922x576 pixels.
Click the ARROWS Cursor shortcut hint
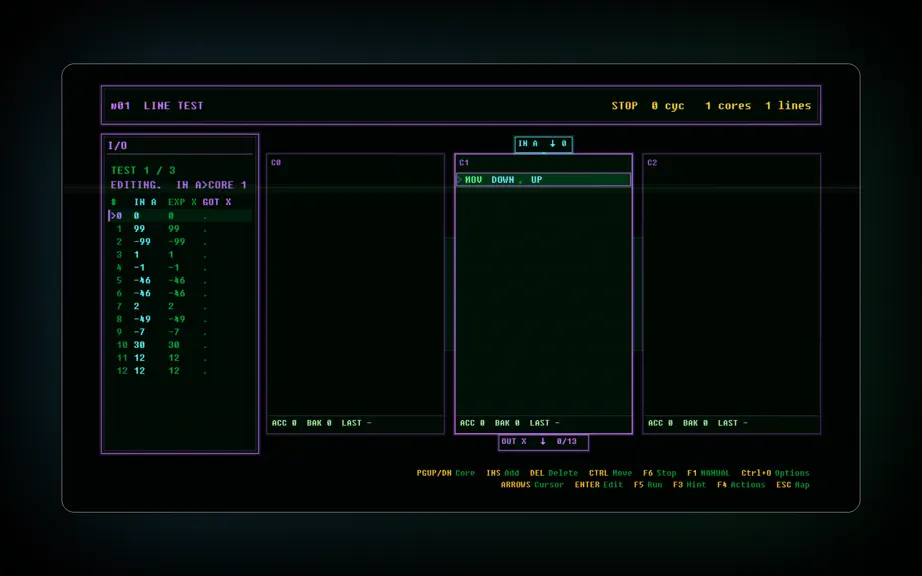point(532,485)
